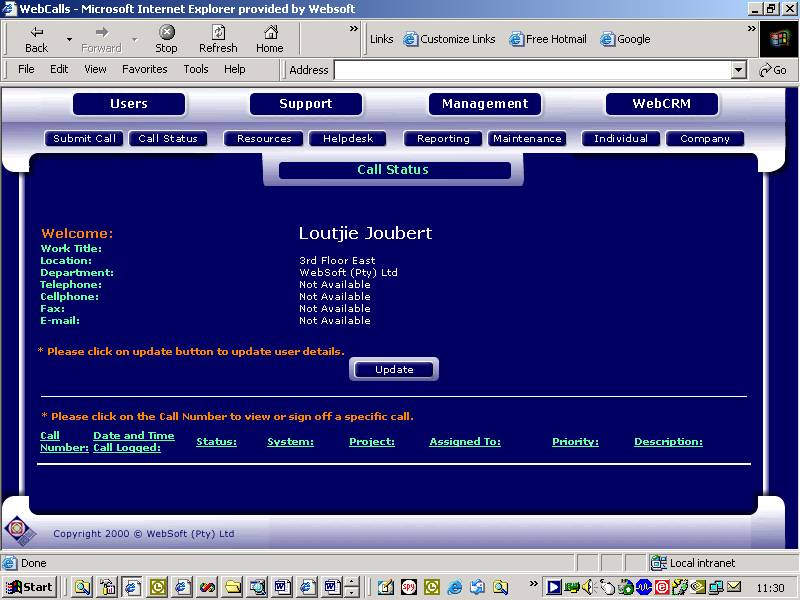
Task: Open the Resources page
Action: (x=264, y=139)
